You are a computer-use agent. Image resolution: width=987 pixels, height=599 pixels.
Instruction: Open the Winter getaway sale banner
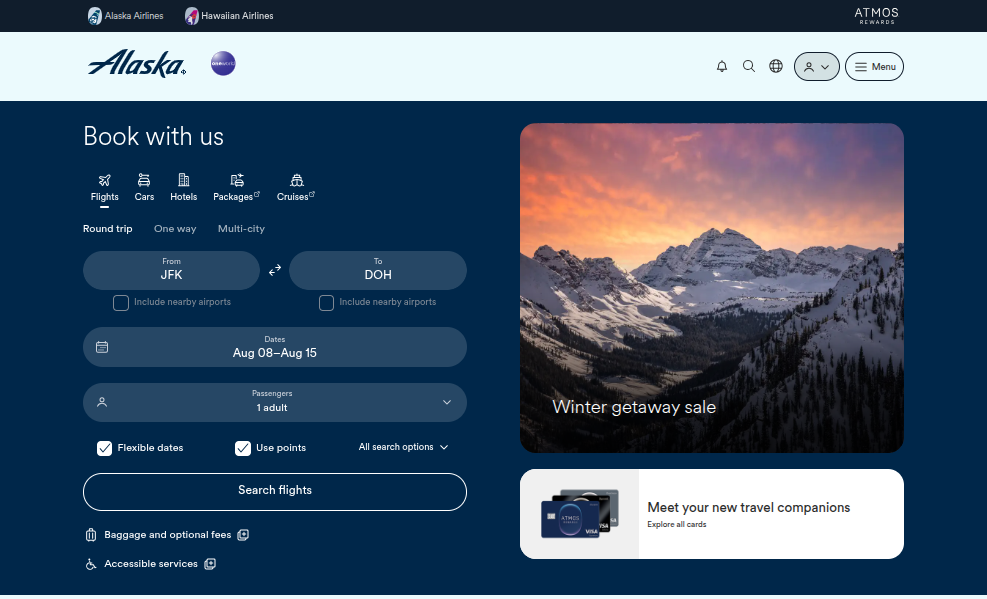point(712,288)
